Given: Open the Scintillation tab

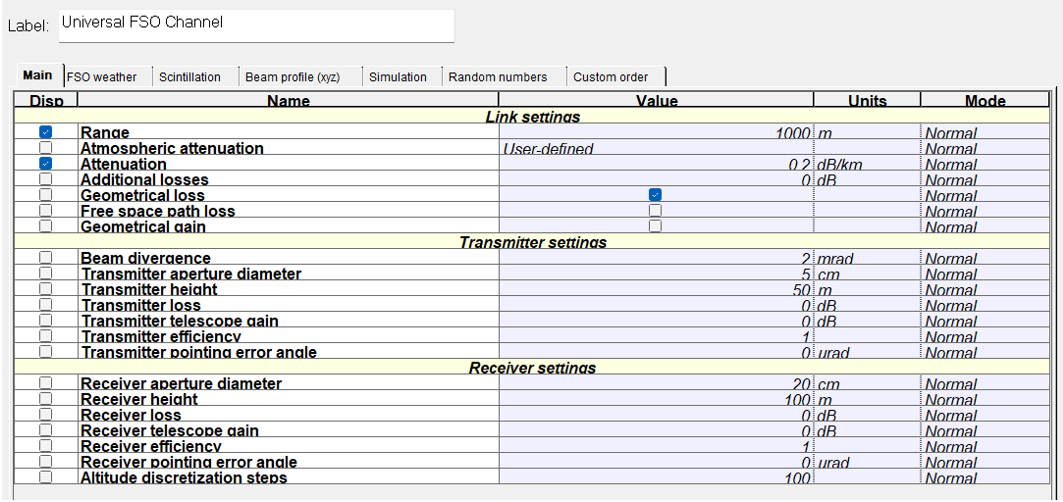Looking at the screenshot, I should [x=190, y=77].
